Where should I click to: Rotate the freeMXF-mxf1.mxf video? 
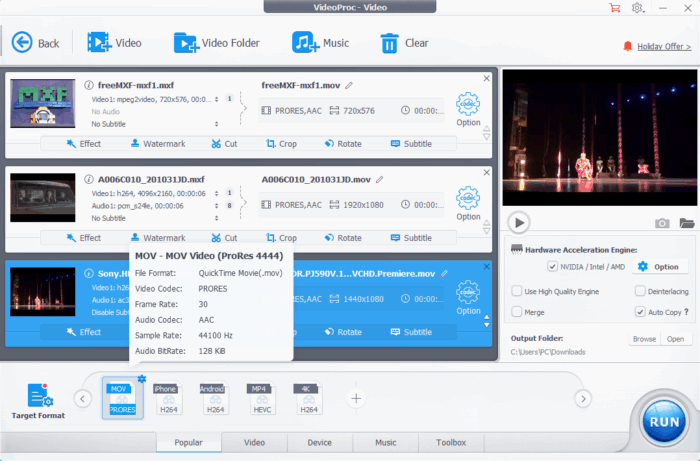pyautogui.click(x=343, y=144)
